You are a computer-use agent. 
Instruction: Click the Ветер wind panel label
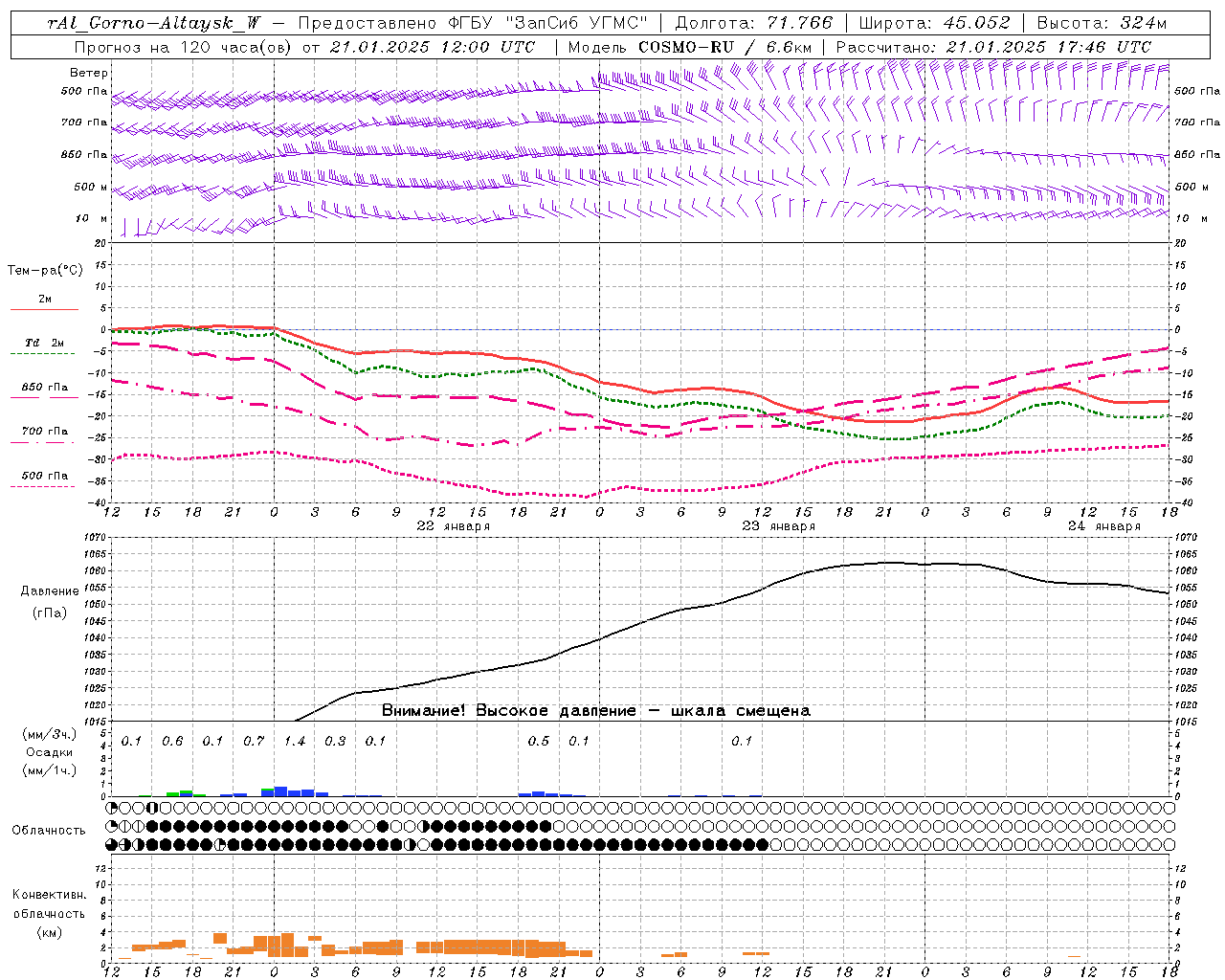click(x=89, y=73)
